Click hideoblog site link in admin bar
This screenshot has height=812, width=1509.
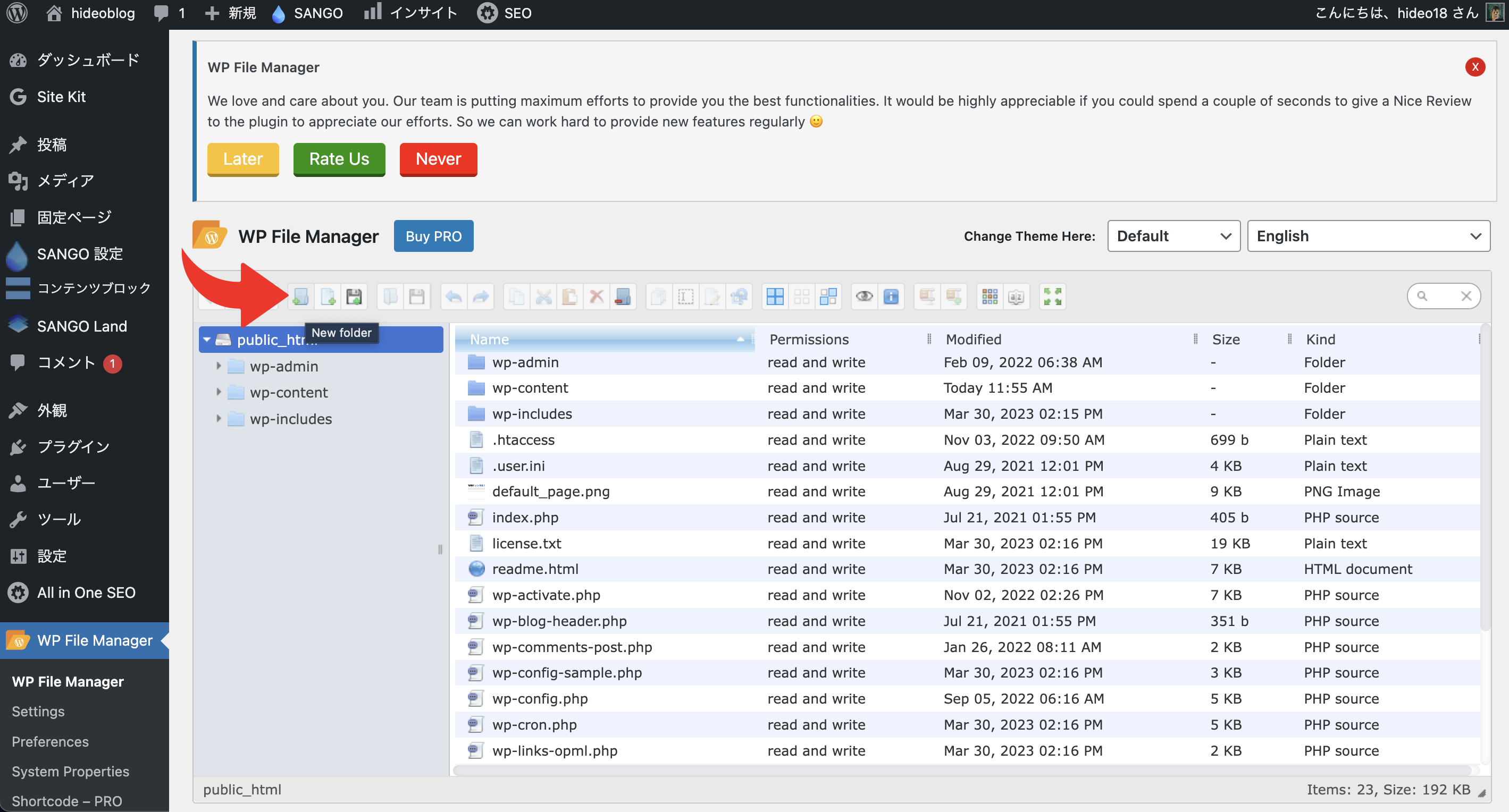pos(91,13)
